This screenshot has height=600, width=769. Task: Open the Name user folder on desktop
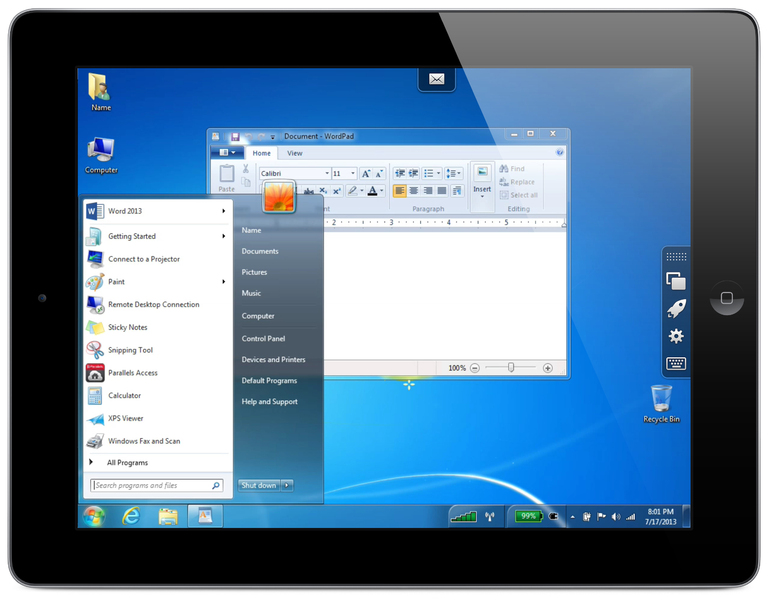point(100,92)
